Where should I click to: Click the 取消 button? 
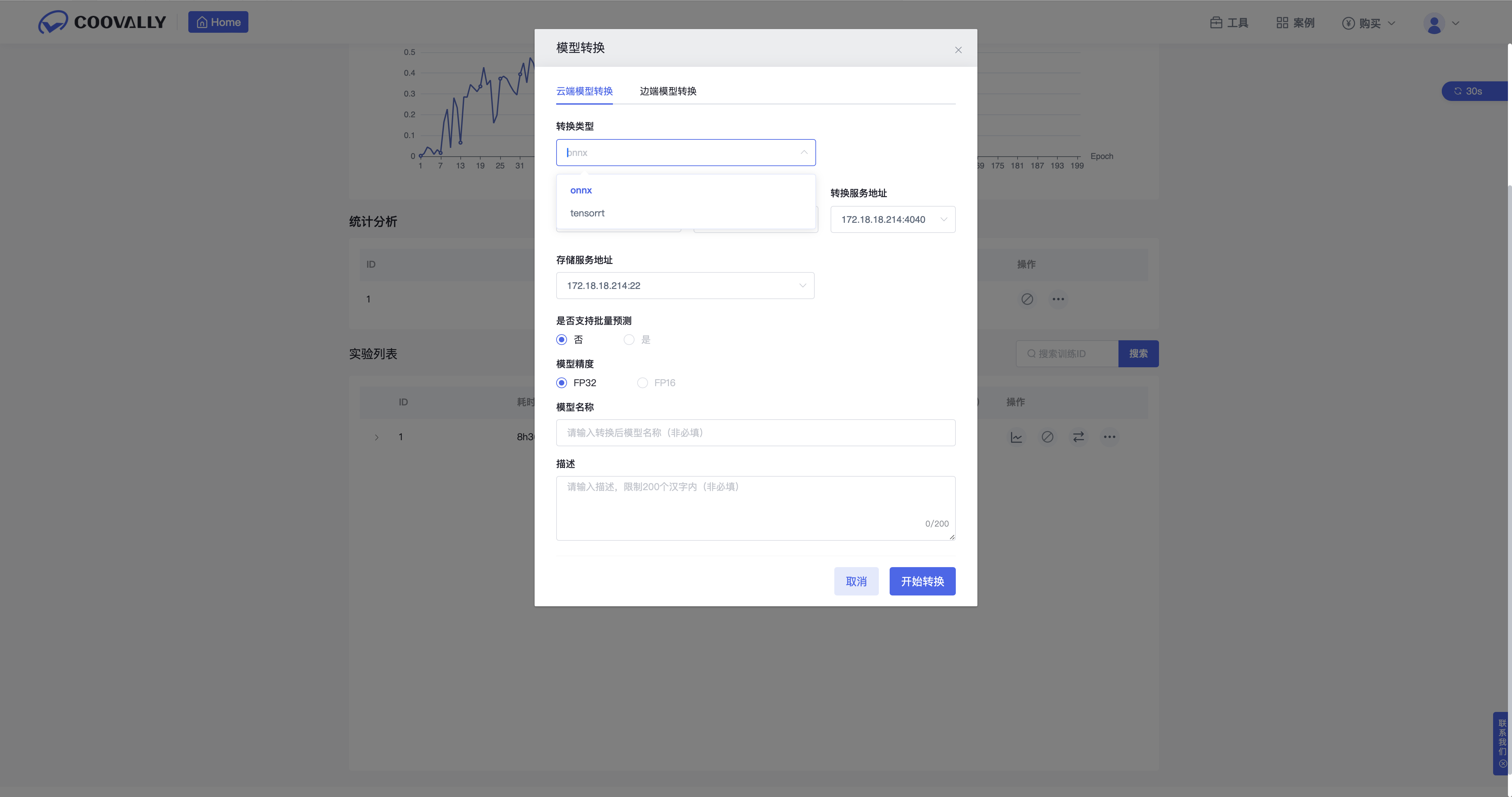[856, 581]
